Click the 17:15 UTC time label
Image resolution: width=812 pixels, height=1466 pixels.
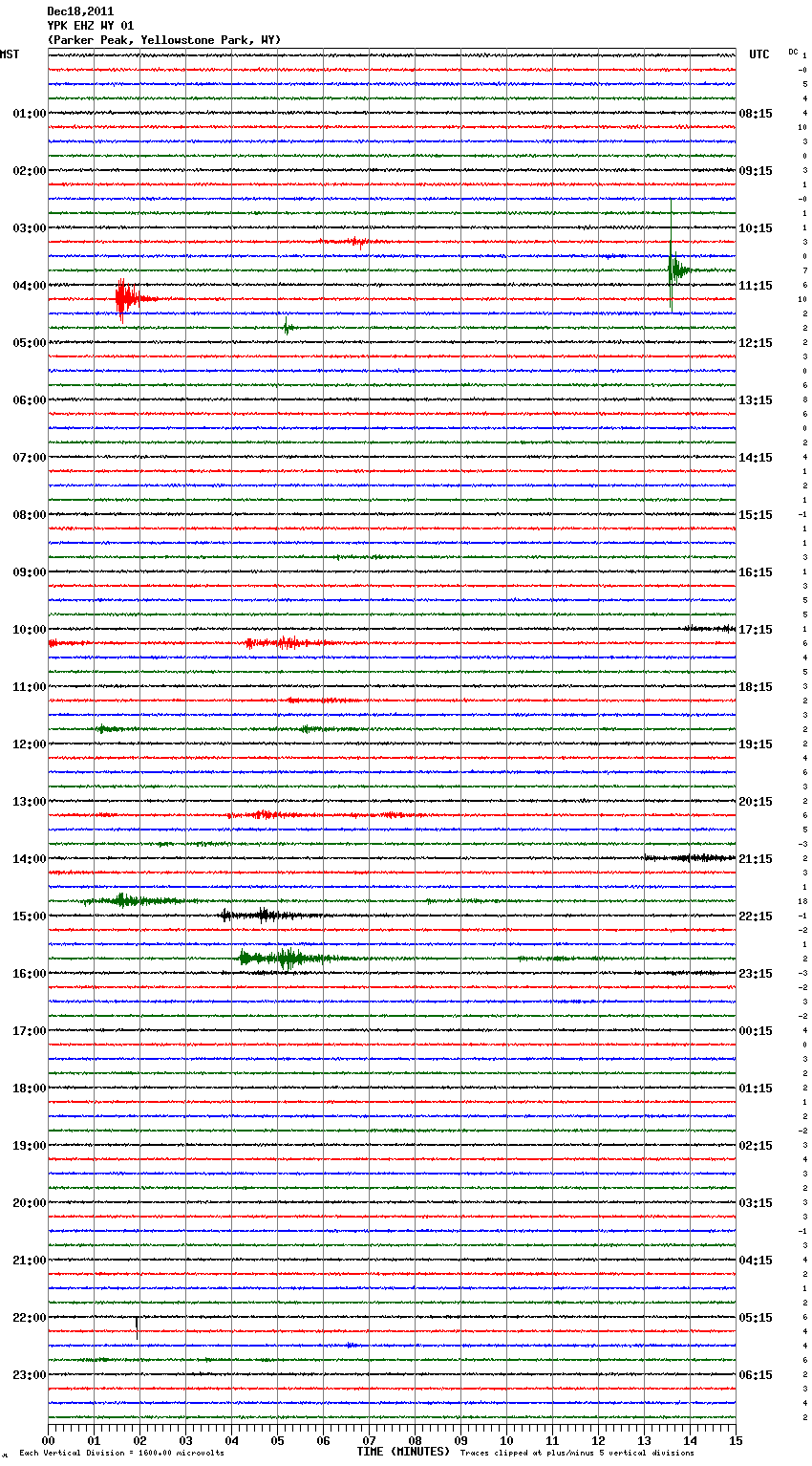point(756,630)
